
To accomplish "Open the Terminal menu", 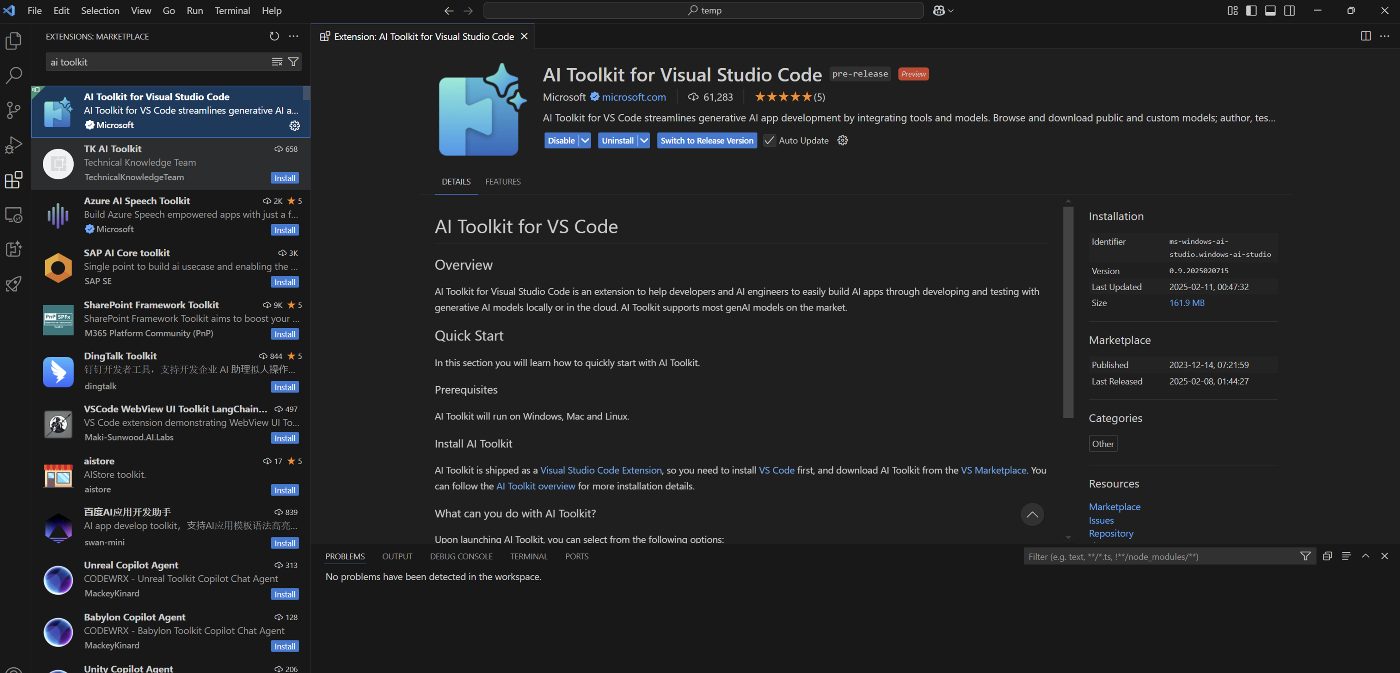I will (232, 10).
